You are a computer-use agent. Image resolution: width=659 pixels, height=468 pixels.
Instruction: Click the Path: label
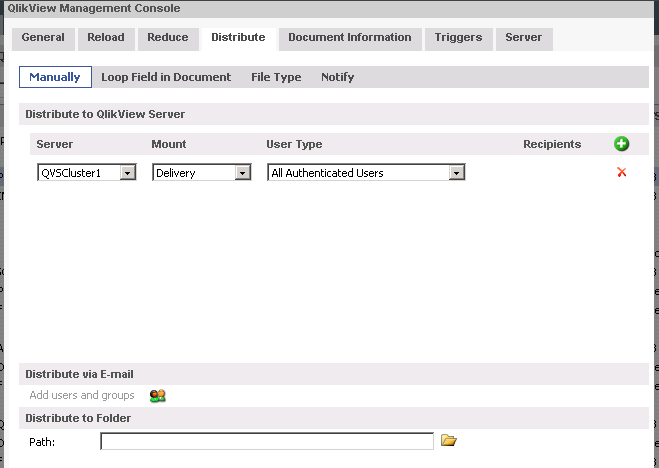[42, 442]
